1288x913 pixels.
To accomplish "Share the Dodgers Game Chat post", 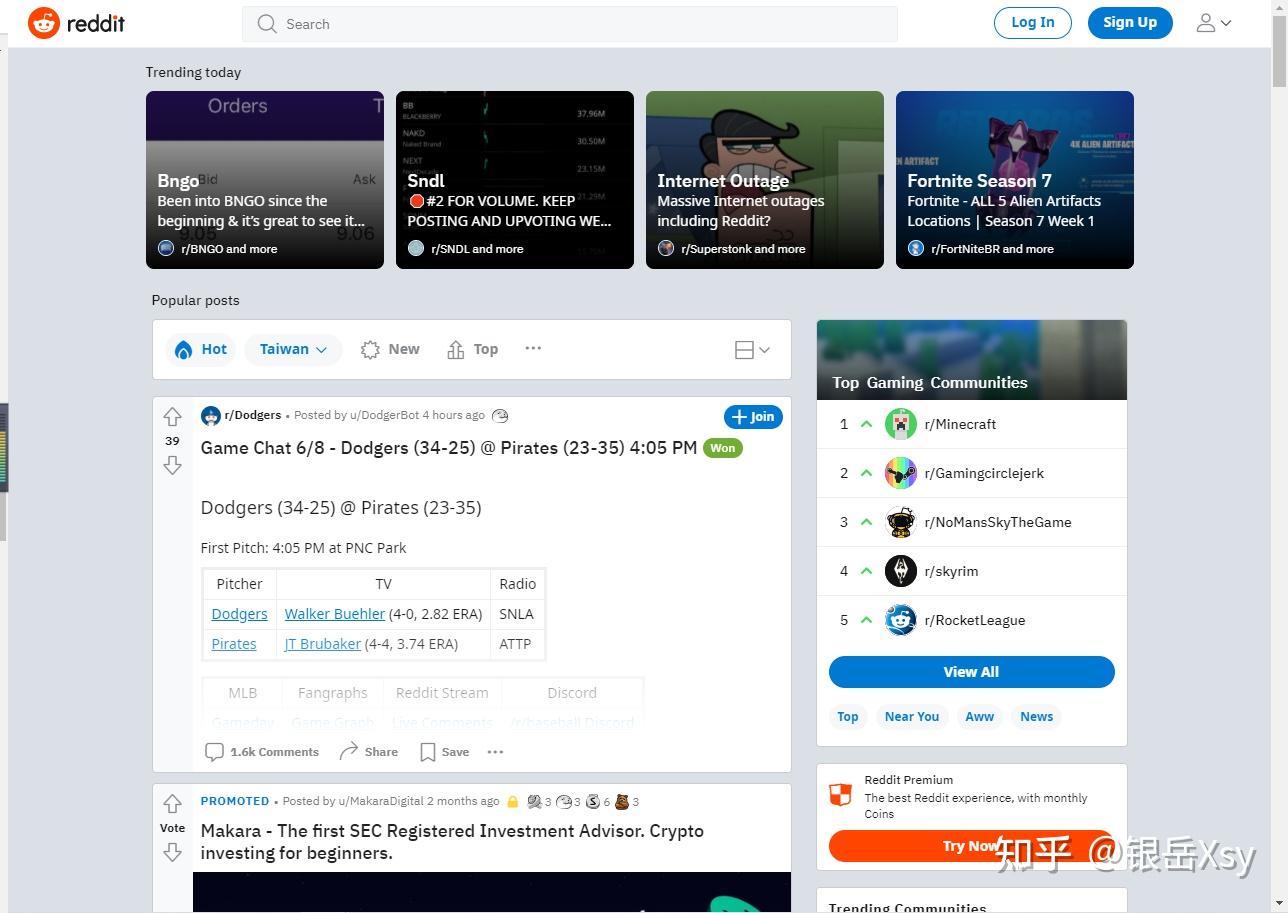I will tap(368, 752).
